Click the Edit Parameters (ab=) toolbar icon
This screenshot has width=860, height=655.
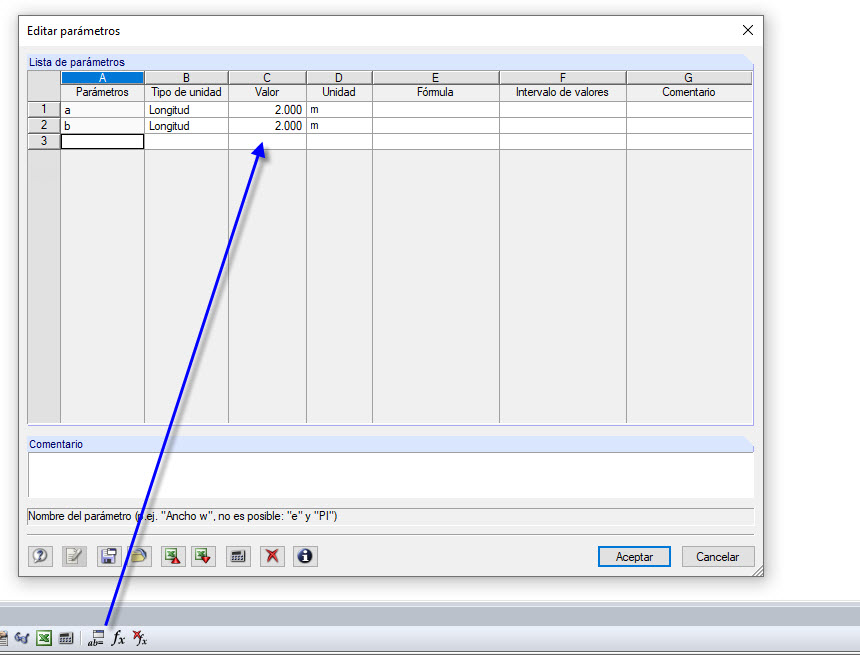coord(96,638)
